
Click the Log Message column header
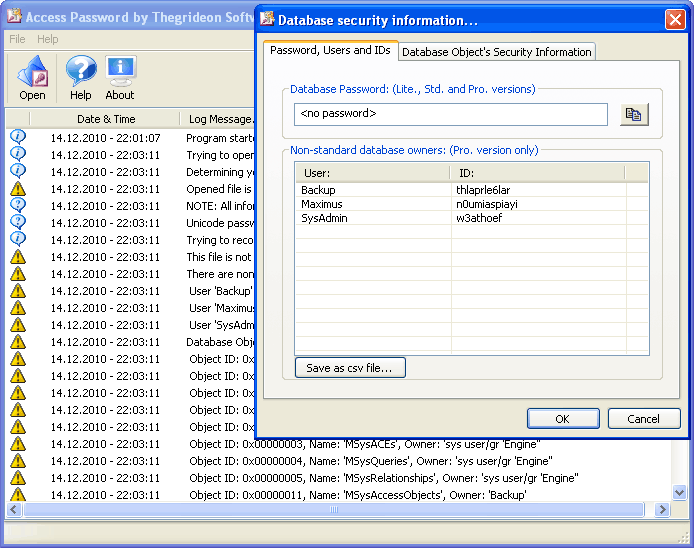click(218, 119)
